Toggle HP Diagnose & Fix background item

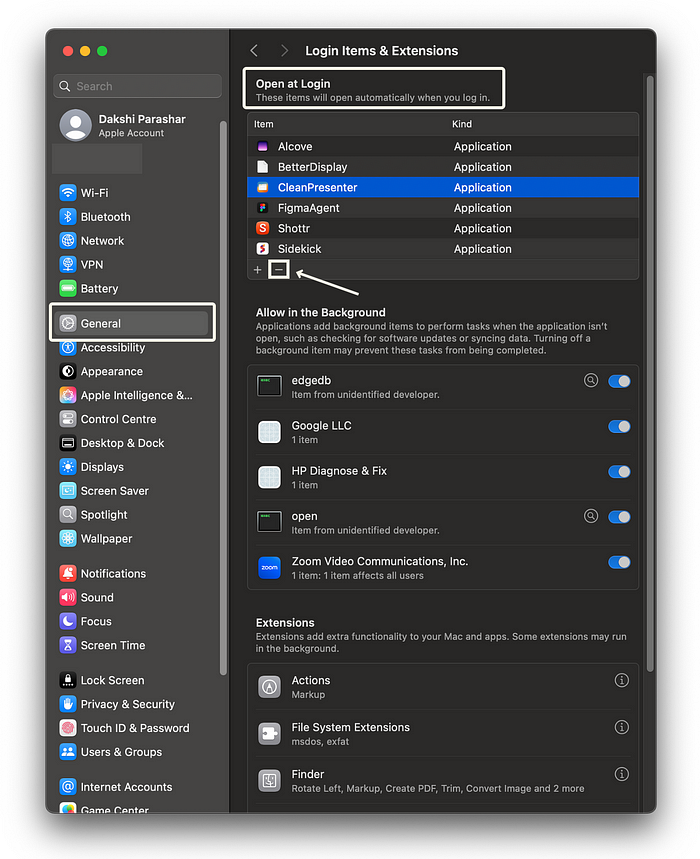pos(619,472)
